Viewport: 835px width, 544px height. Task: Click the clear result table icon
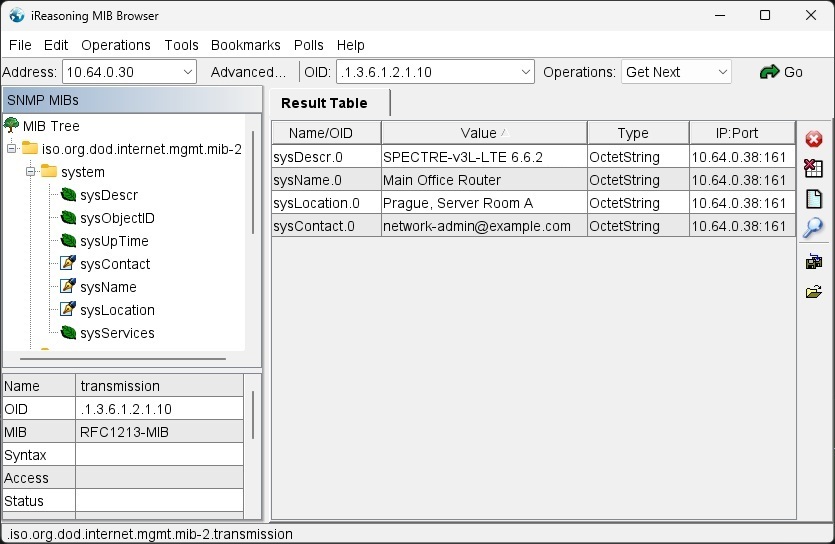click(813, 168)
